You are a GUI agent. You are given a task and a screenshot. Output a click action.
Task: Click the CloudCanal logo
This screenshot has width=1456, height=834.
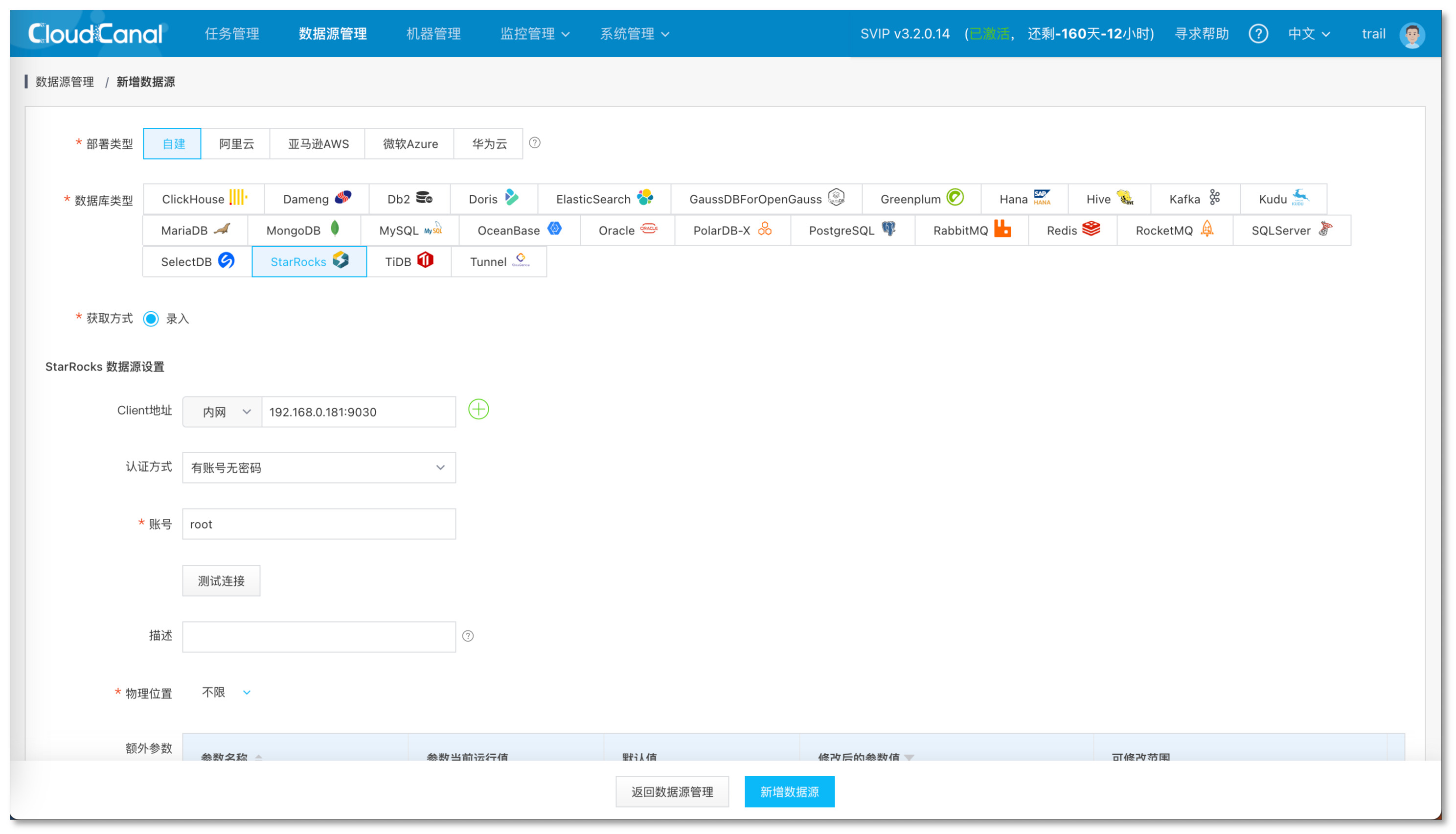click(95, 34)
